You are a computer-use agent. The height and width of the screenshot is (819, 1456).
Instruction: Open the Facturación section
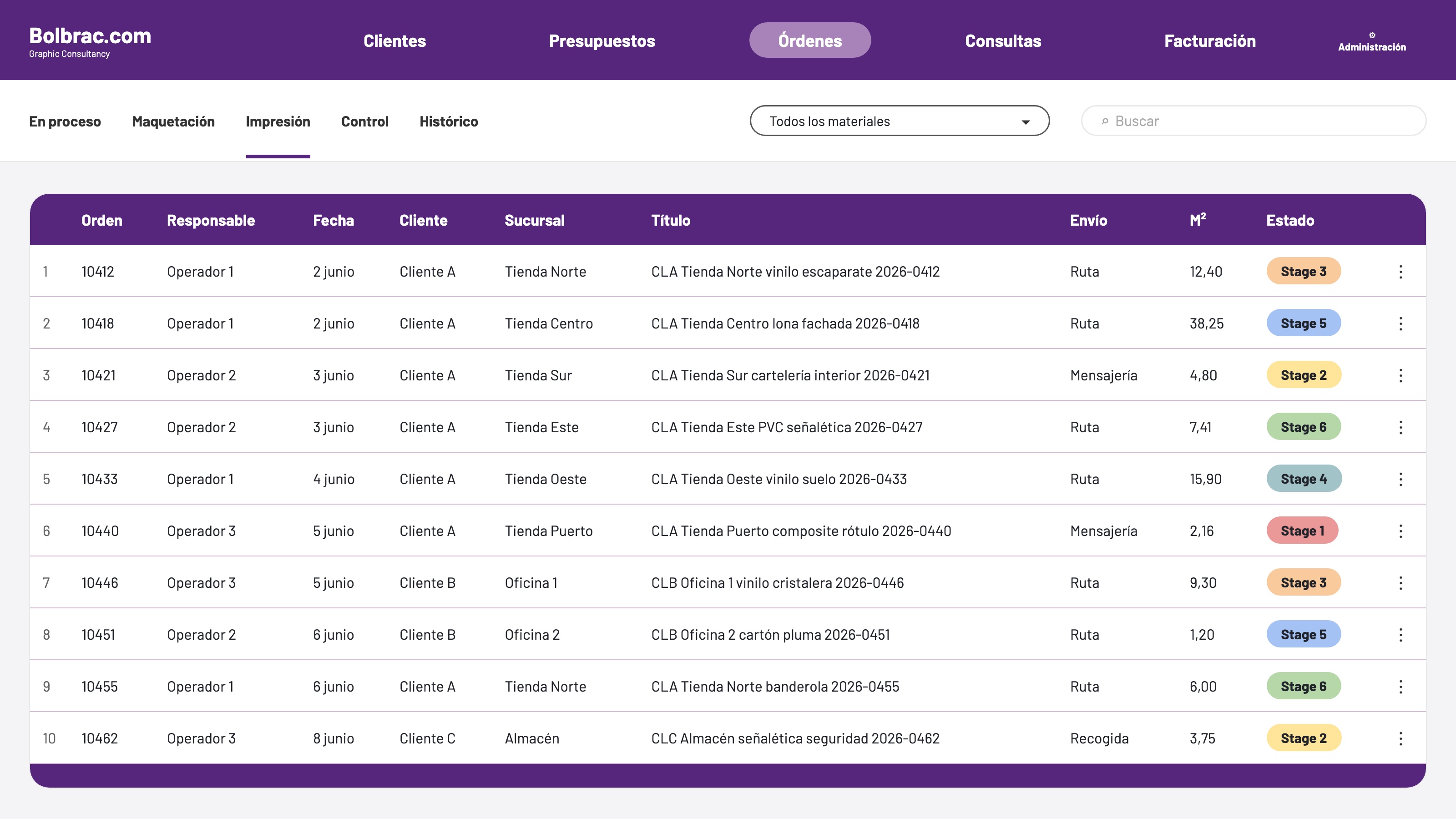coord(1209,40)
